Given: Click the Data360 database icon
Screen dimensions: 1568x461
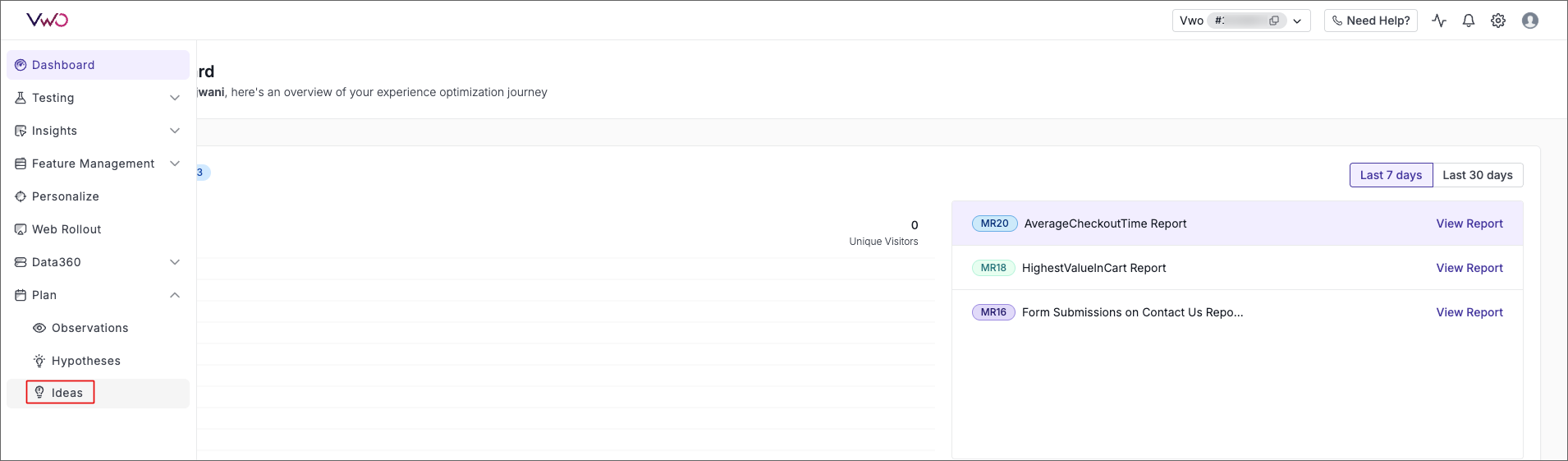Looking at the screenshot, I should 21,262.
